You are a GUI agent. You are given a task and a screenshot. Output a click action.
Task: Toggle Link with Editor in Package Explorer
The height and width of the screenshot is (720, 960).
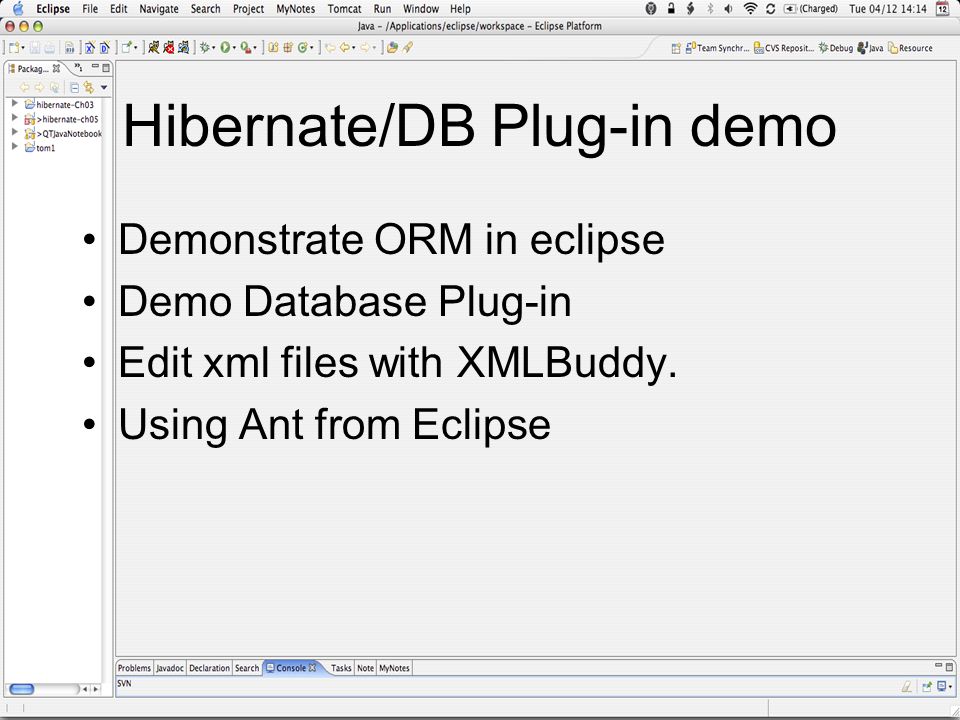coord(89,88)
